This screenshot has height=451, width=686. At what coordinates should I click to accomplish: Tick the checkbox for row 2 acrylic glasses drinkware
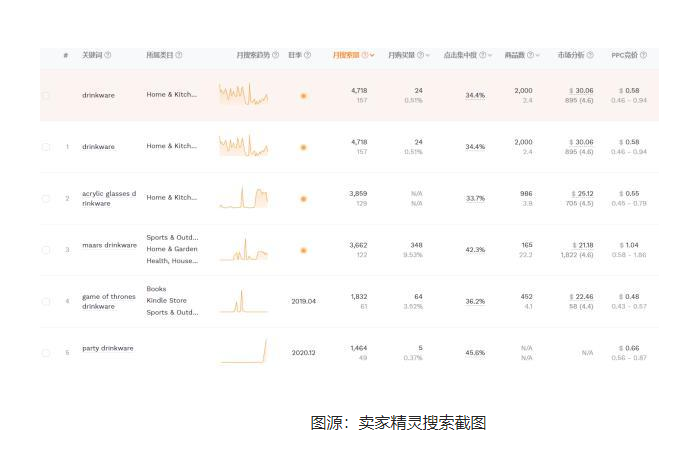click(x=46, y=199)
